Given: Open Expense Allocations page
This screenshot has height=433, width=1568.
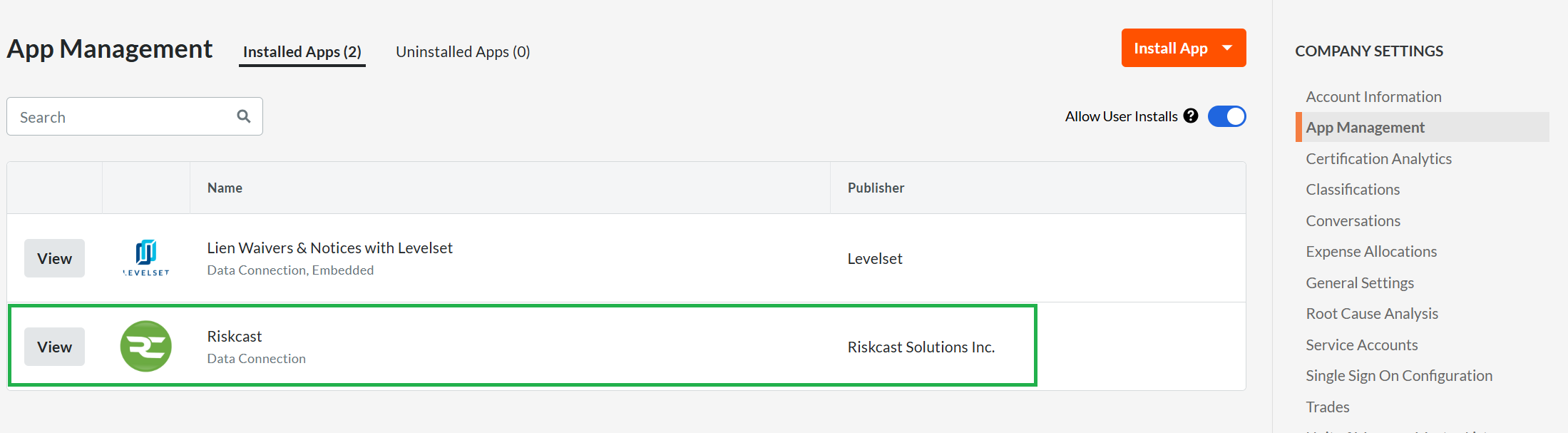Looking at the screenshot, I should pyautogui.click(x=1370, y=251).
